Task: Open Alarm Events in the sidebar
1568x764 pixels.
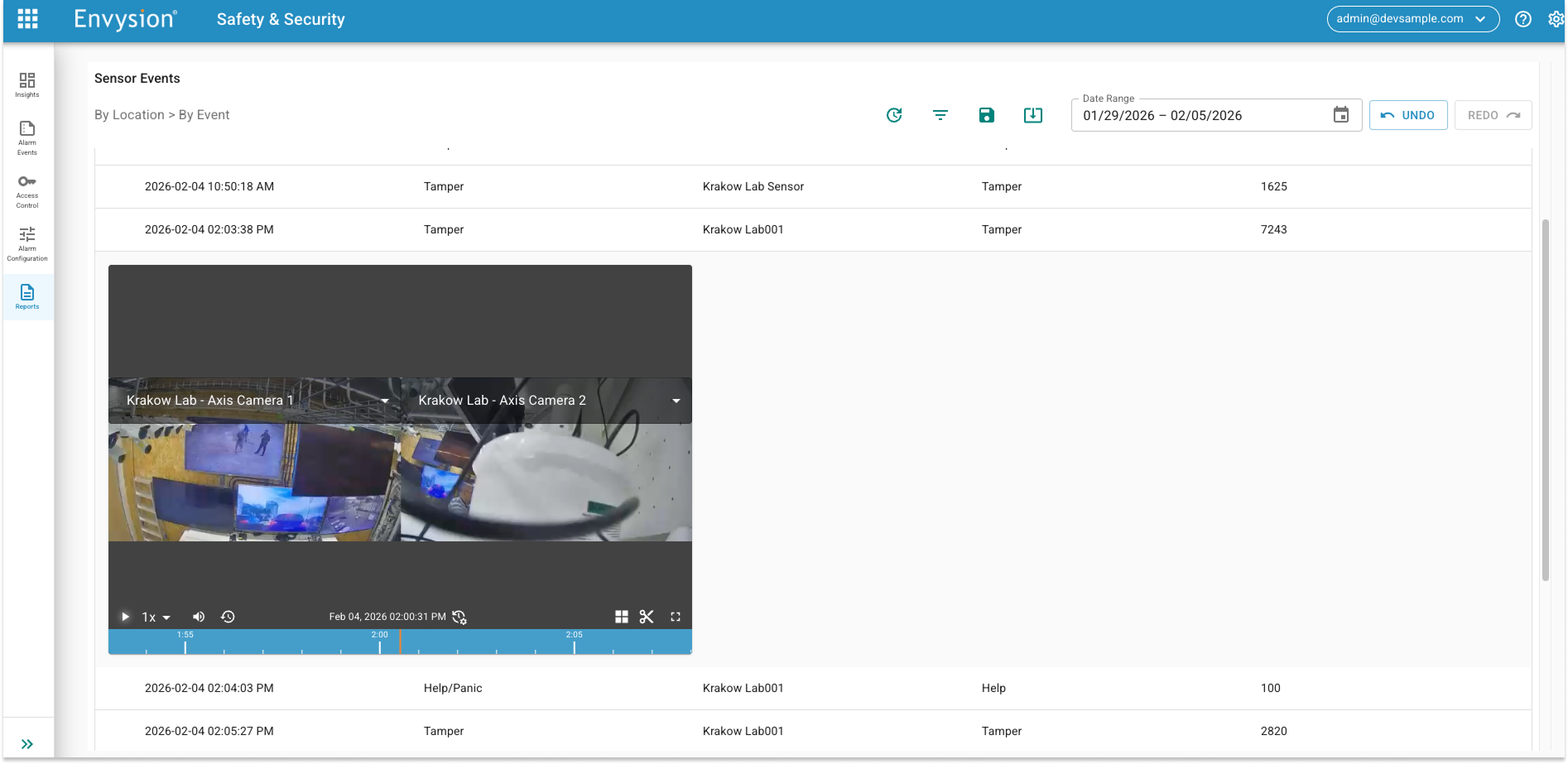Action: [27, 137]
